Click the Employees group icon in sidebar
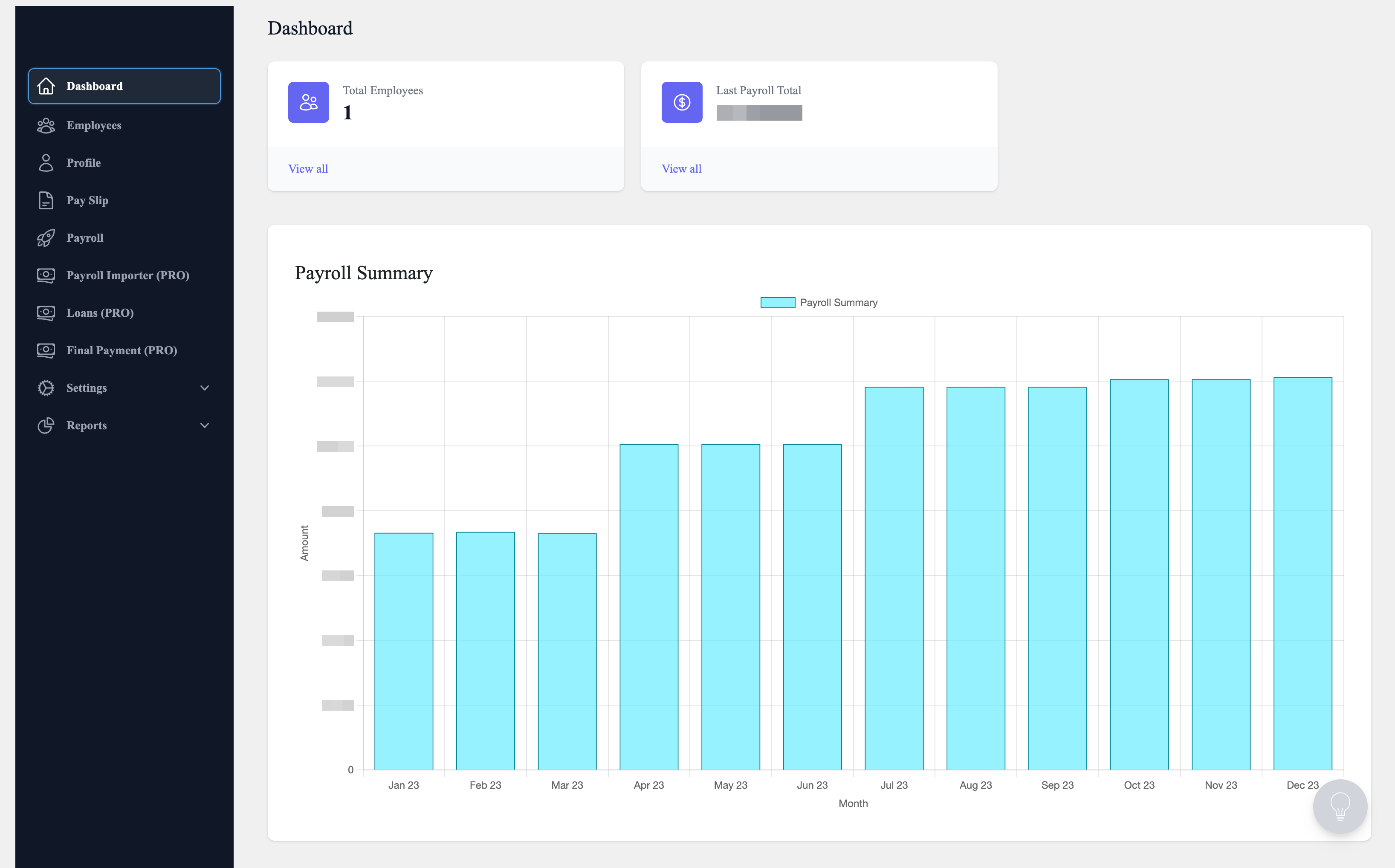Screen dimensions: 1395x868 coord(46,125)
